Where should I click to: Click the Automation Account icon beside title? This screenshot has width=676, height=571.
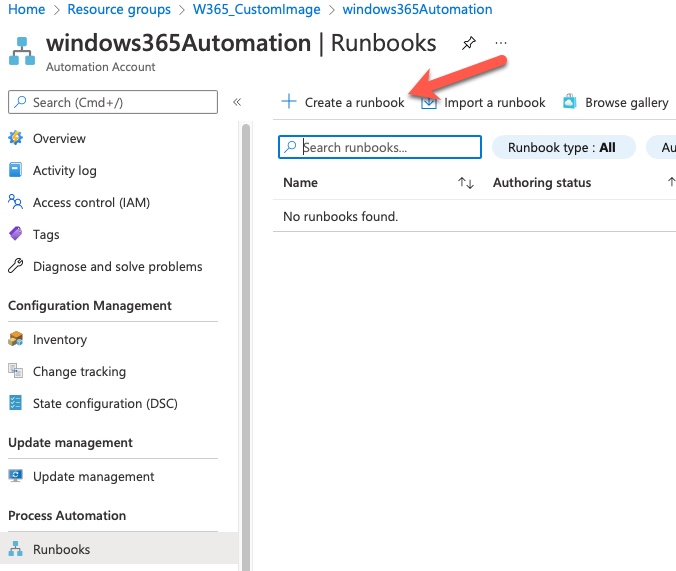[22, 51]
